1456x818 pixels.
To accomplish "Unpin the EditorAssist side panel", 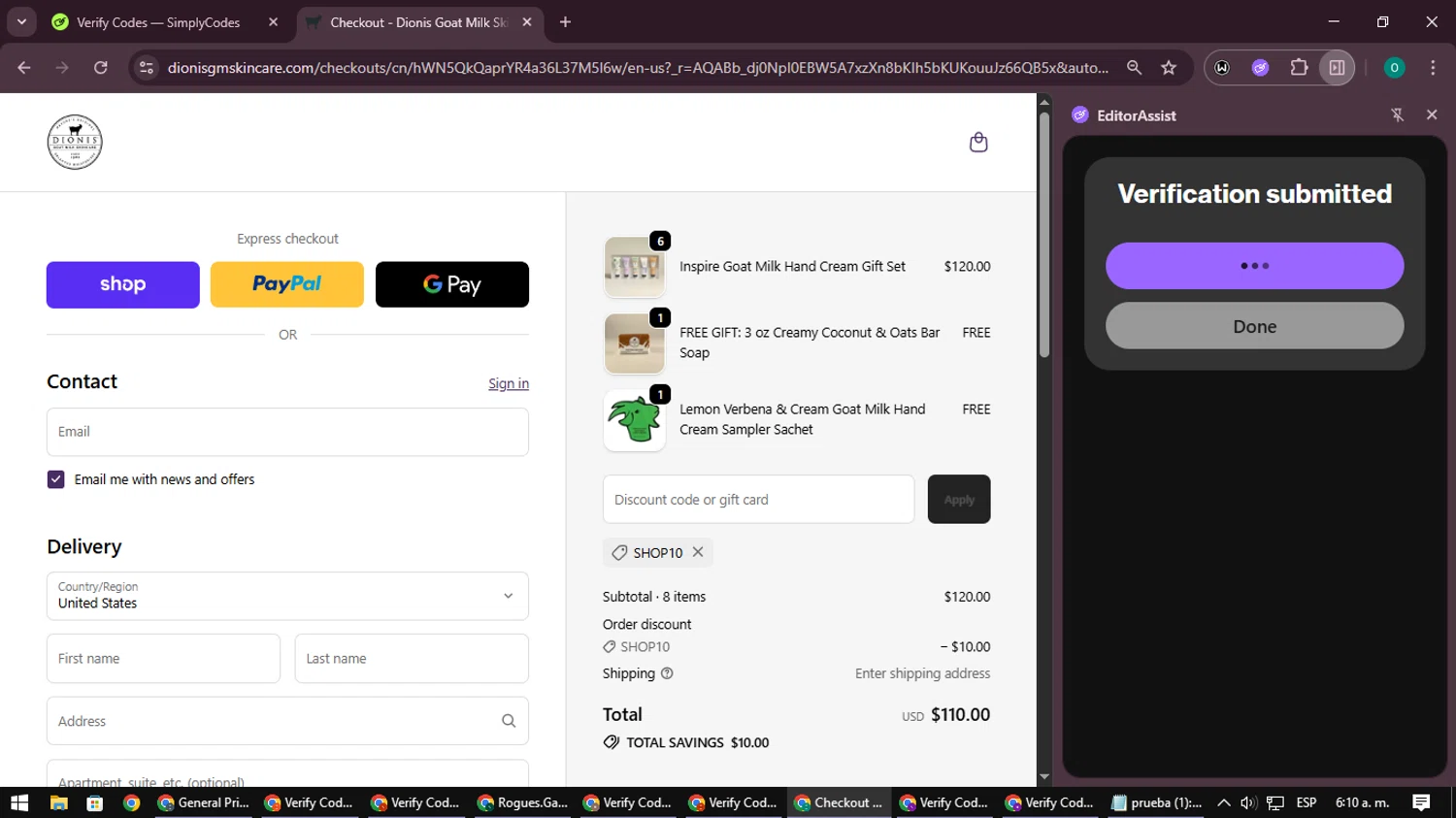I will [x=1398, y=115].
